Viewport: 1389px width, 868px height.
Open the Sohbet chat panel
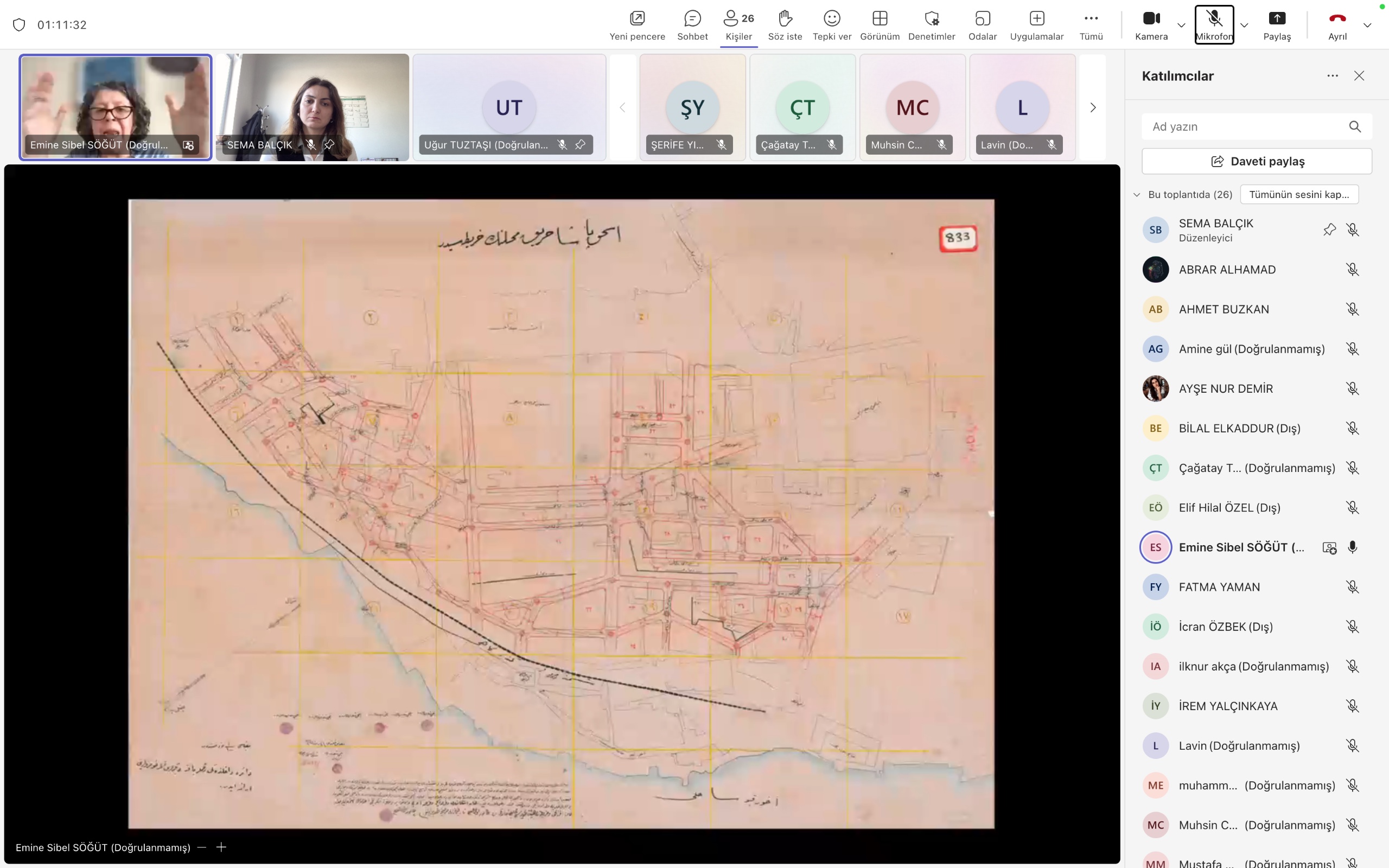[x=692, y=25]
